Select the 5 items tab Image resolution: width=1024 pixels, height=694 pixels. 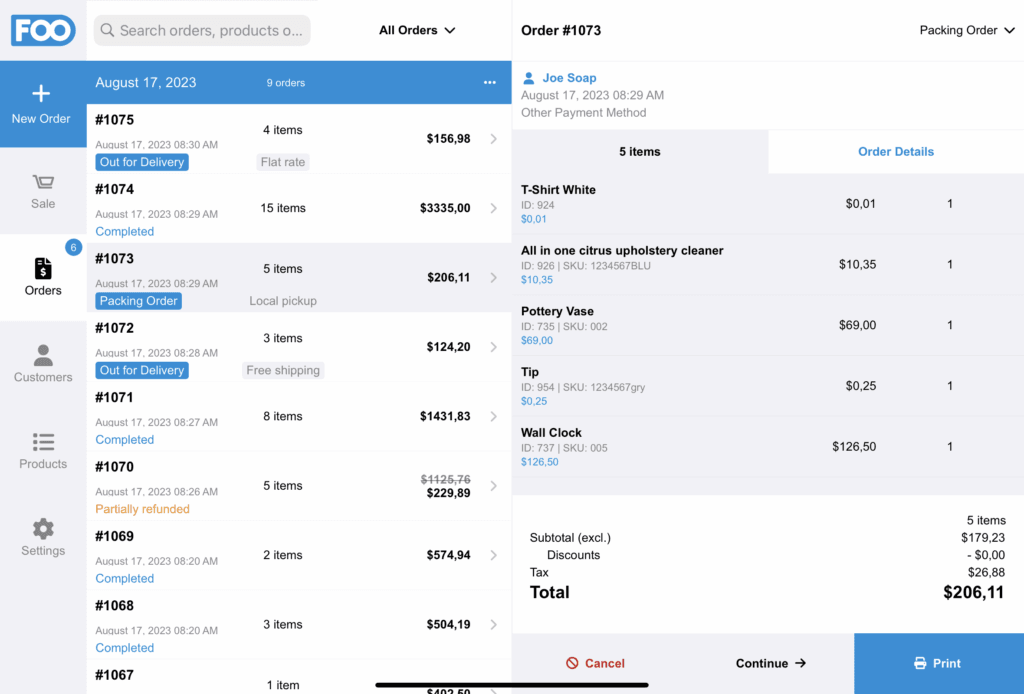point(640,151)
